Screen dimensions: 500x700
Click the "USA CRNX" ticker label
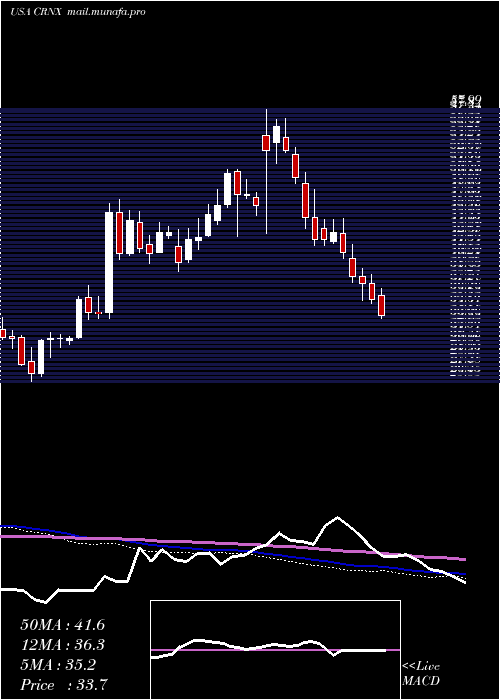click(37, 12)
